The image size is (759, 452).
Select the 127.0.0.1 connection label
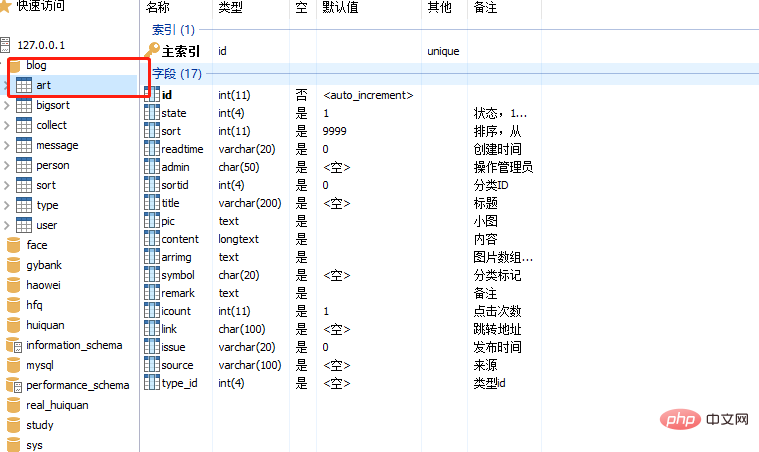pos(41,45)
